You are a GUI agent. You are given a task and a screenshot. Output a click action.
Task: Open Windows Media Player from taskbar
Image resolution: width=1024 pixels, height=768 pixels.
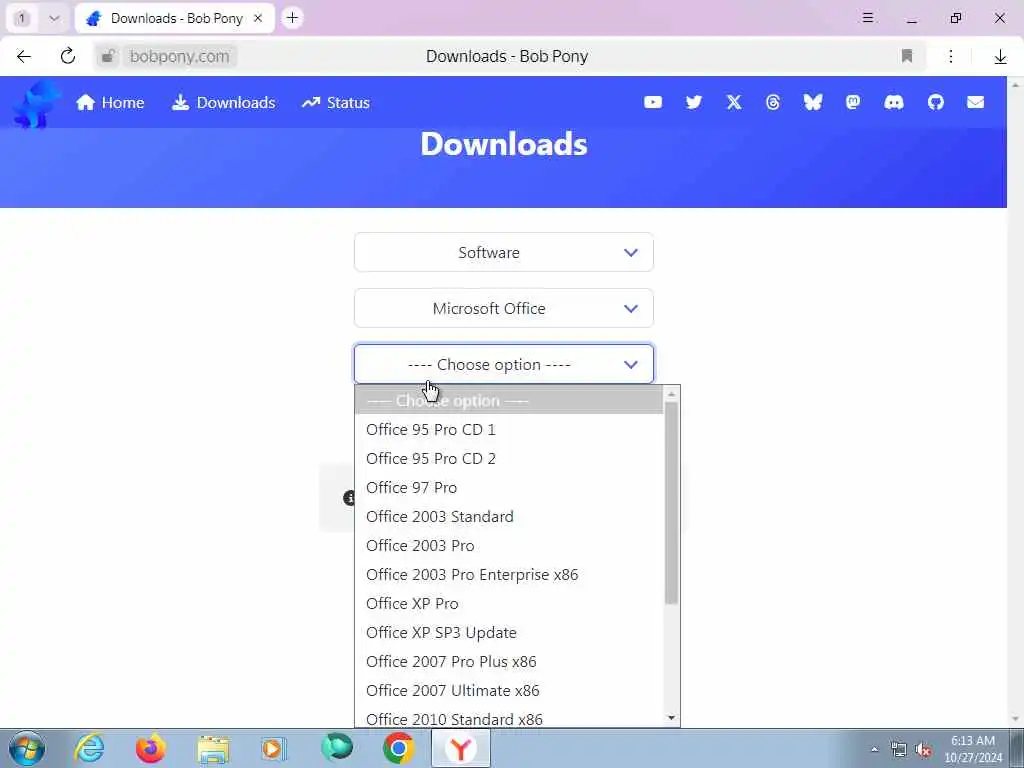click(x=274, y=748)
